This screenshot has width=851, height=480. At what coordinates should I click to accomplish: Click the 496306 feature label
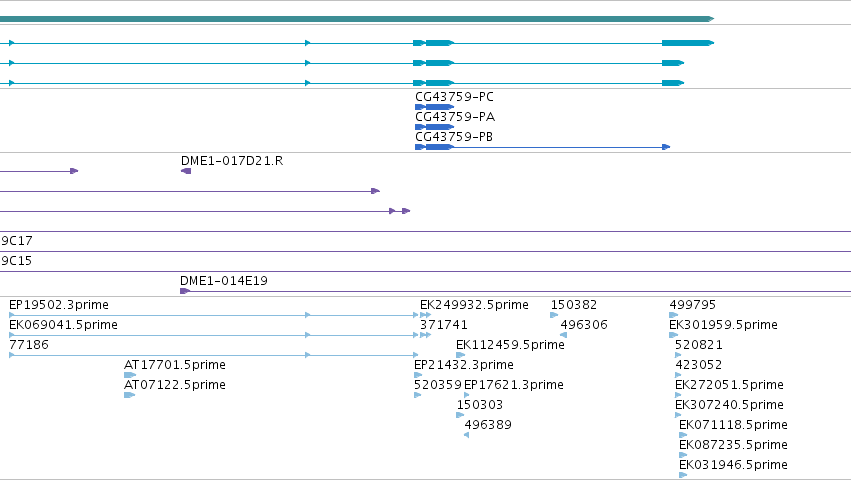[584, 325]
